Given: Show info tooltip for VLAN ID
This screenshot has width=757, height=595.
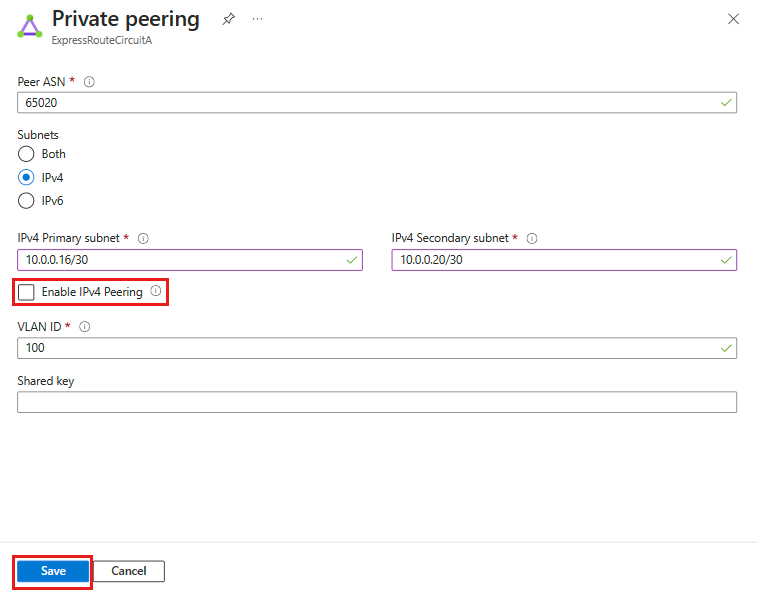Looking at the screenshot, I should coord(85,326).
